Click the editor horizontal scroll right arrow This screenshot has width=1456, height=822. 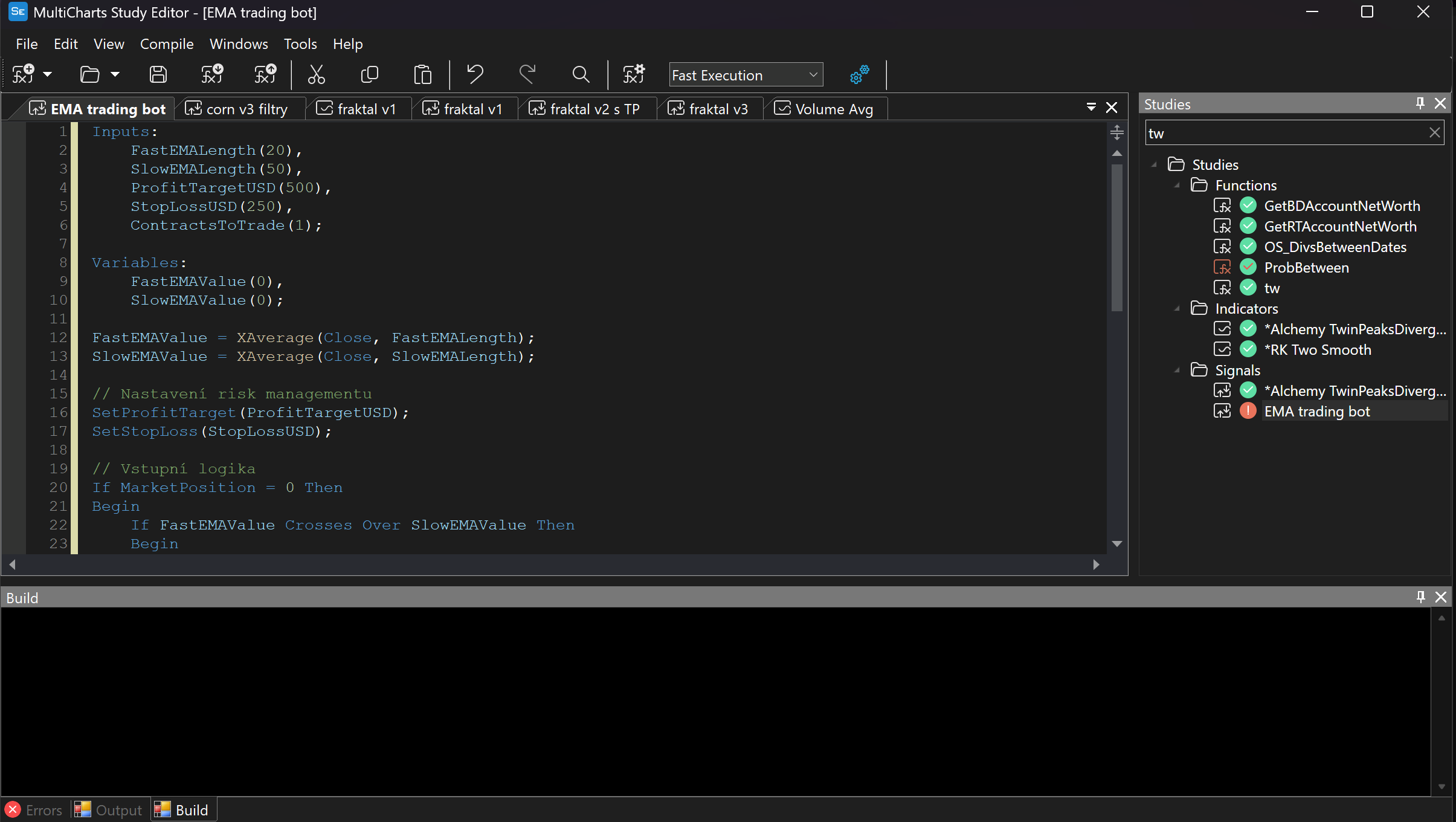click(x=1096, y=565)
